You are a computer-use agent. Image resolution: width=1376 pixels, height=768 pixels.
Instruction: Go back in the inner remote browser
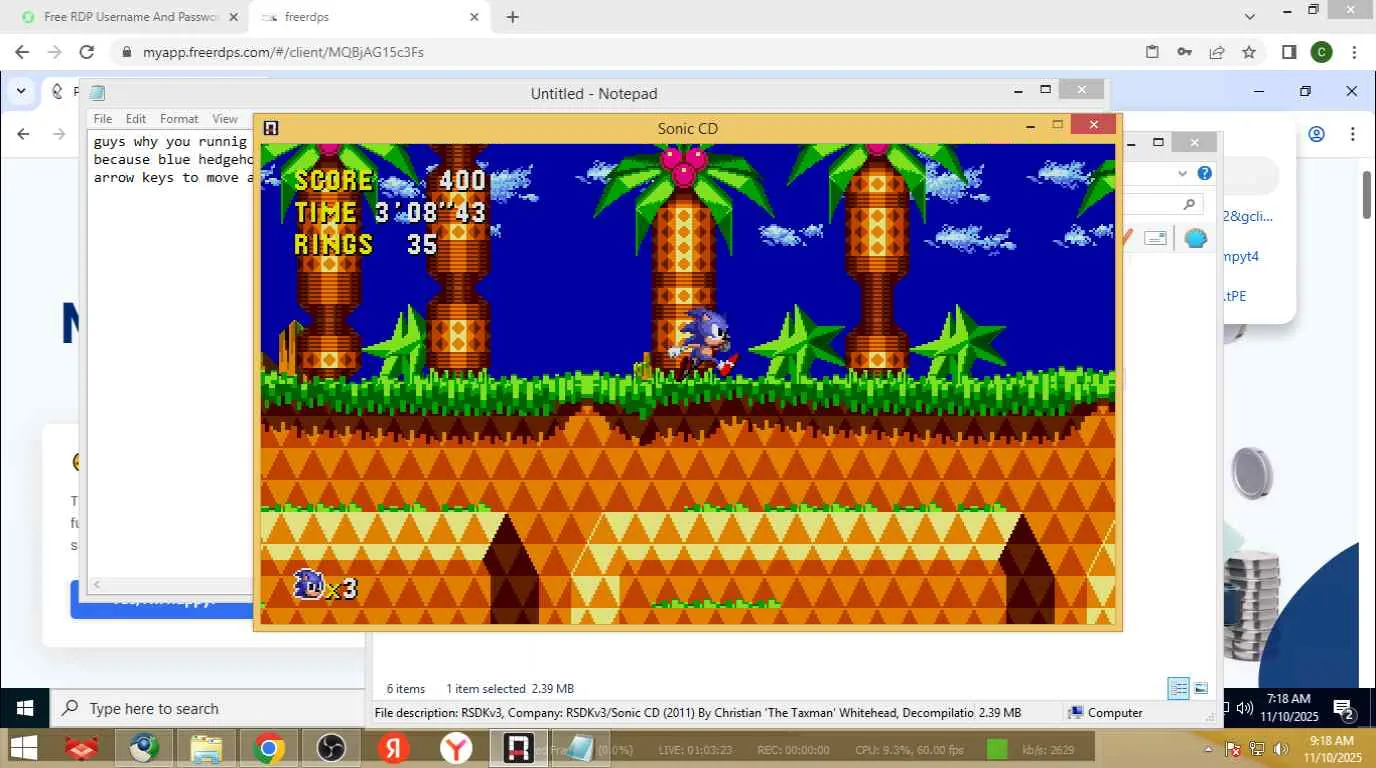(x=24, y=134)
